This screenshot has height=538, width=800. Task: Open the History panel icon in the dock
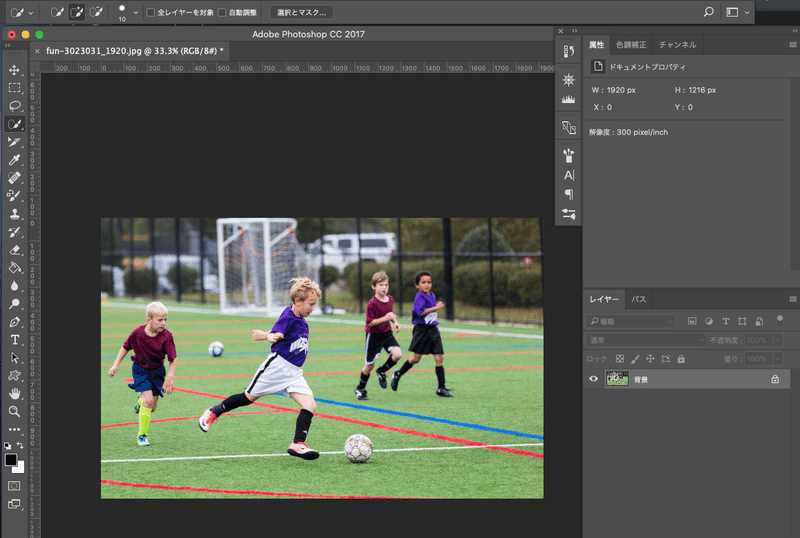tap(568, 52)
